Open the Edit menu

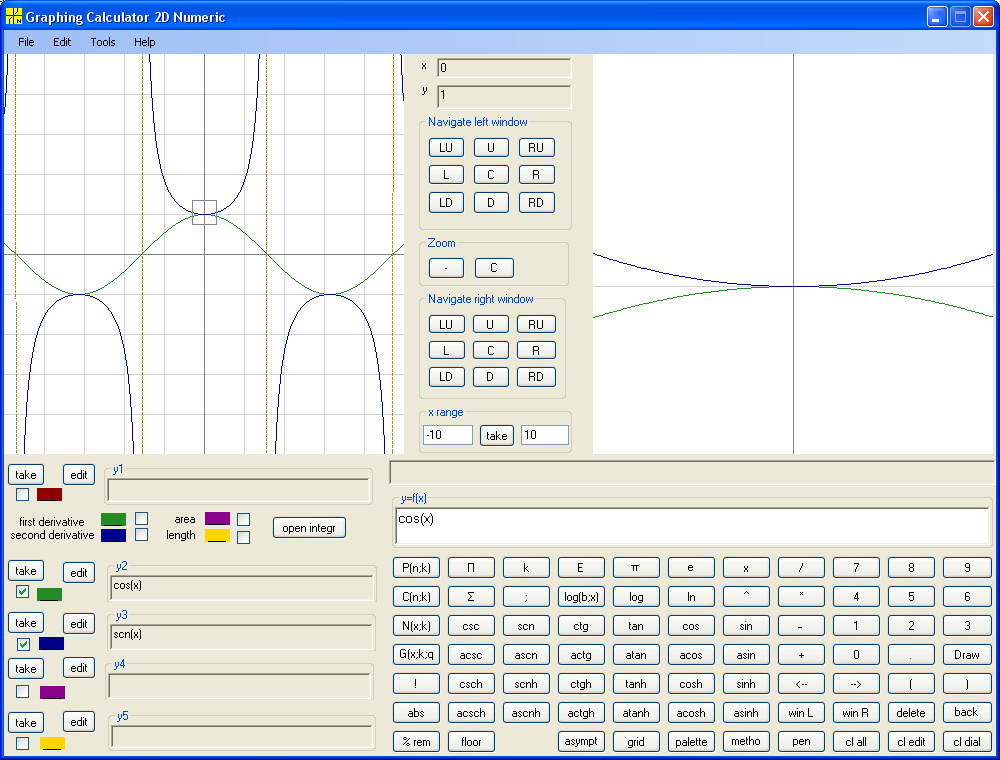click(62, 42)
